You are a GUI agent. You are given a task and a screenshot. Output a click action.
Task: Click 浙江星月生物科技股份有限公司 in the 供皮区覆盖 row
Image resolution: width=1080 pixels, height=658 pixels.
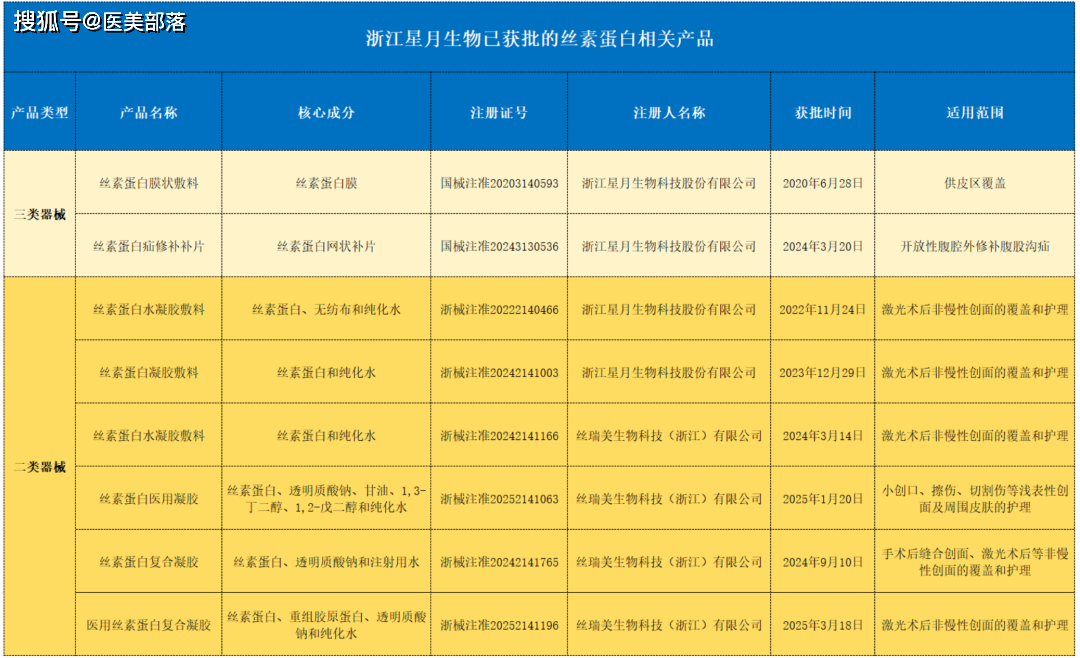coord(669,183)
